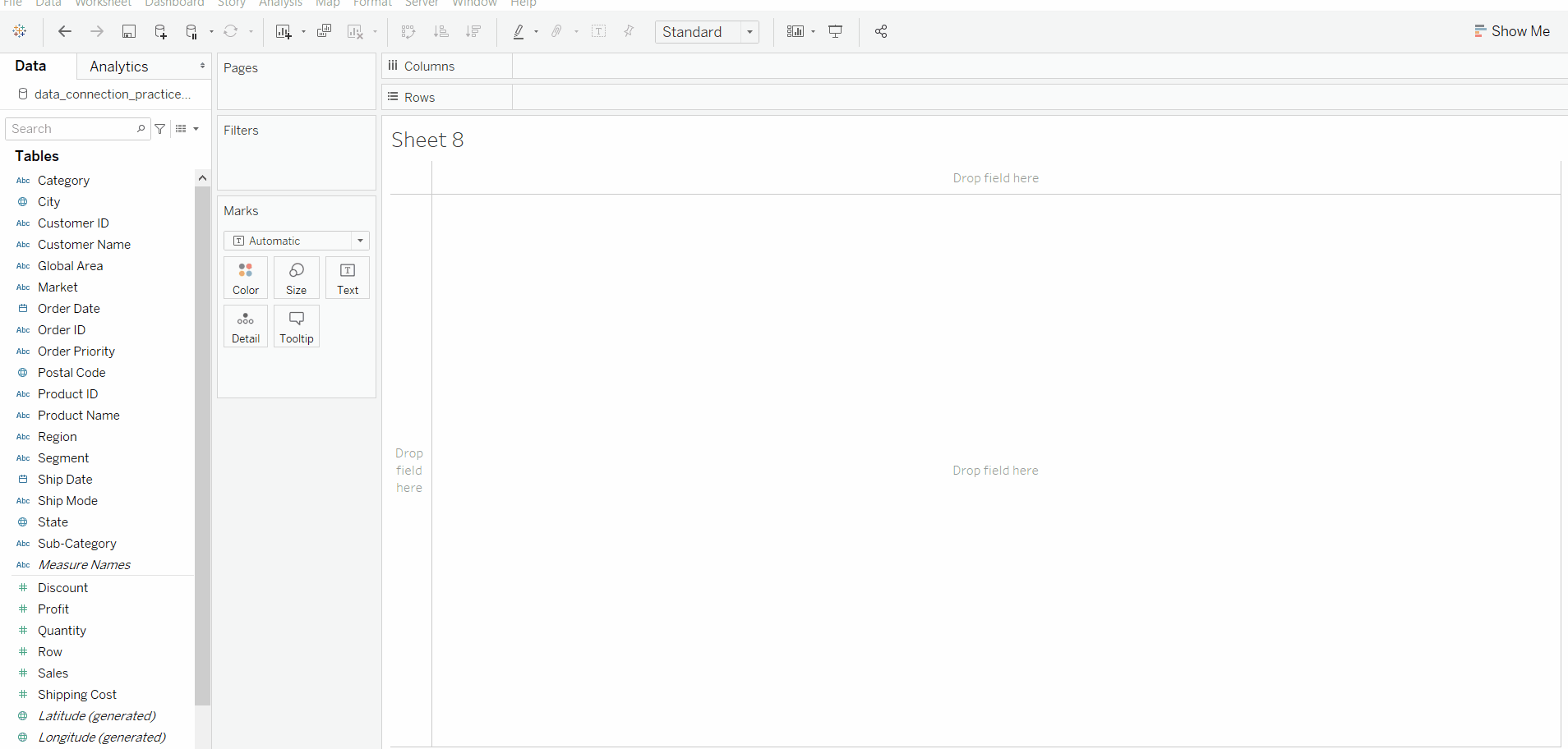Click the New Data Source icon
Screen dimensions: 1568x749
(x=160, y=31)
